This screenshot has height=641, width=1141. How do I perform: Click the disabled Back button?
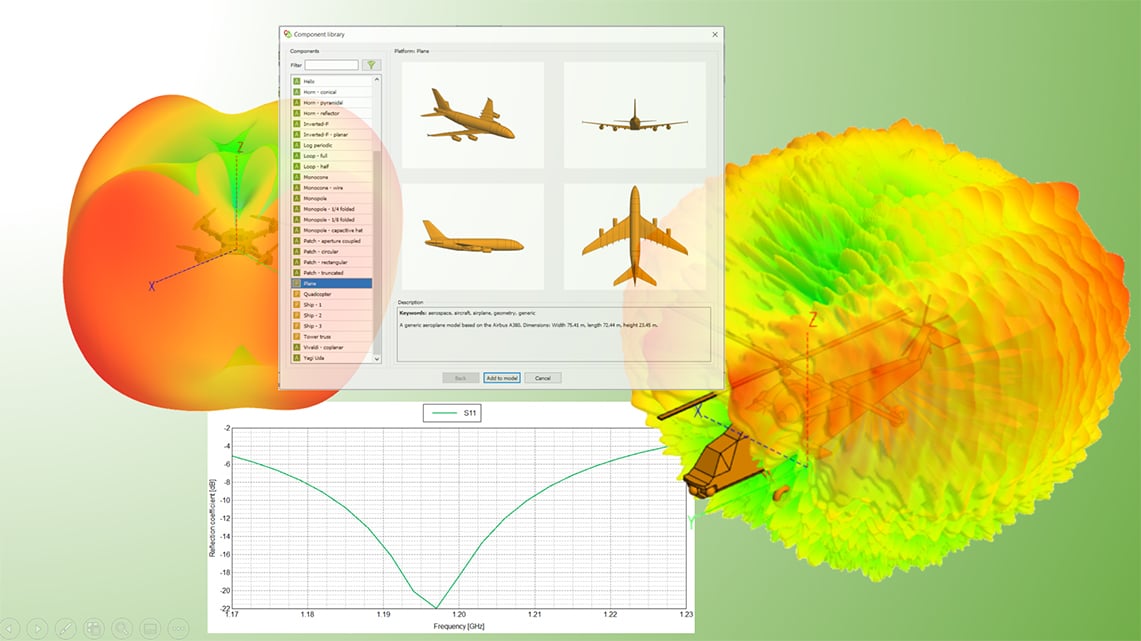(459, 378)
